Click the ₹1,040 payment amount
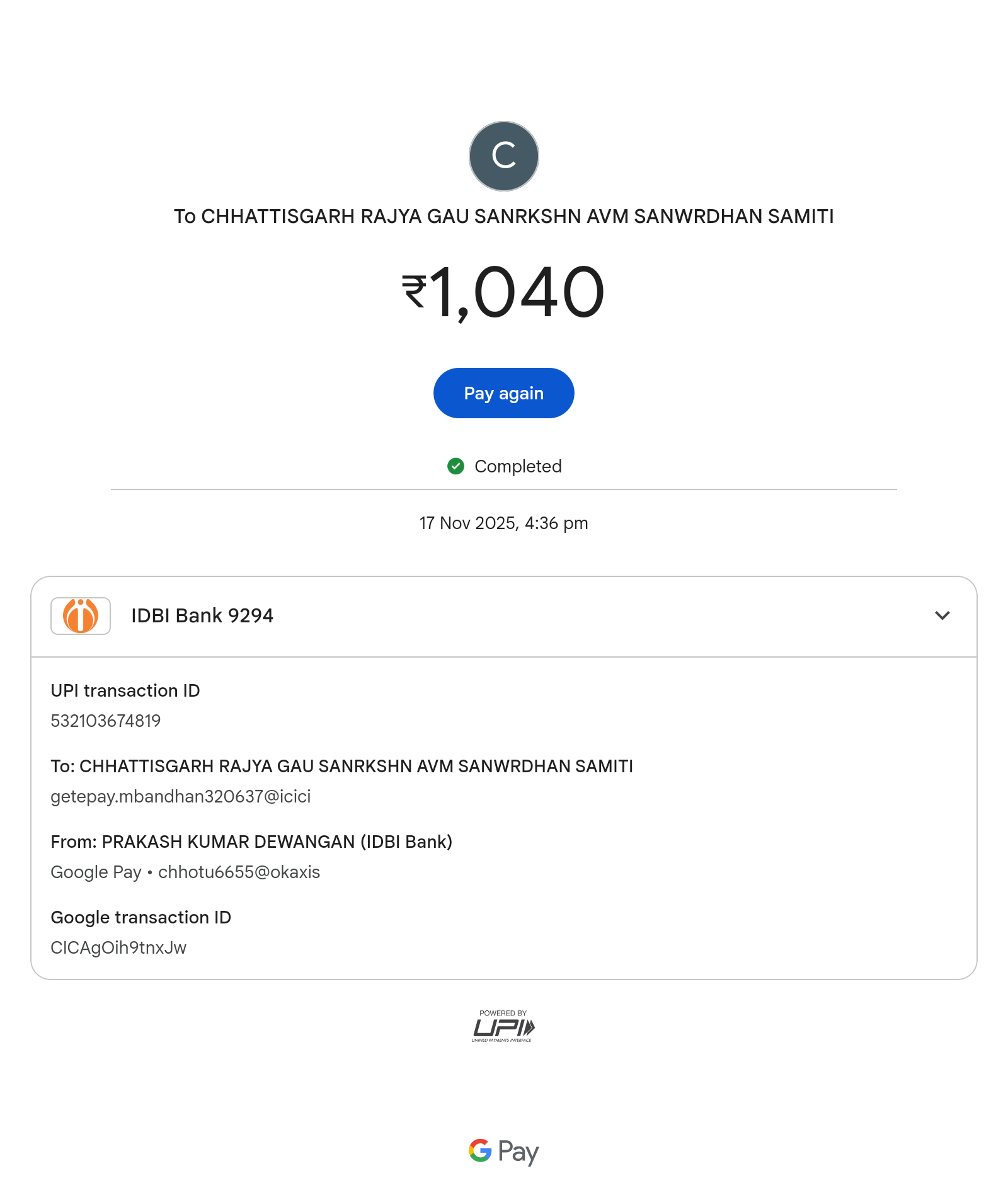1008x1188 pixels. [x=503, y=292]
